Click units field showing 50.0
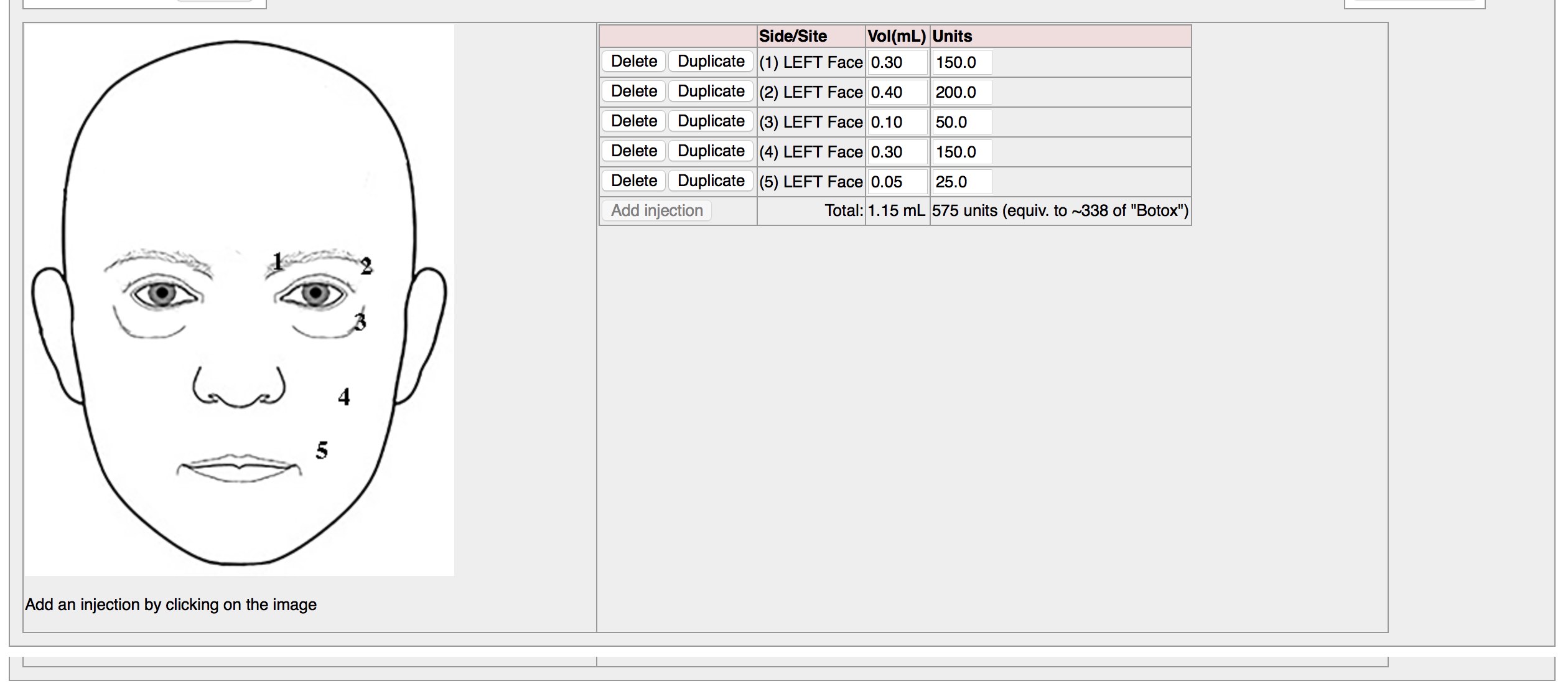 point(961,122)
